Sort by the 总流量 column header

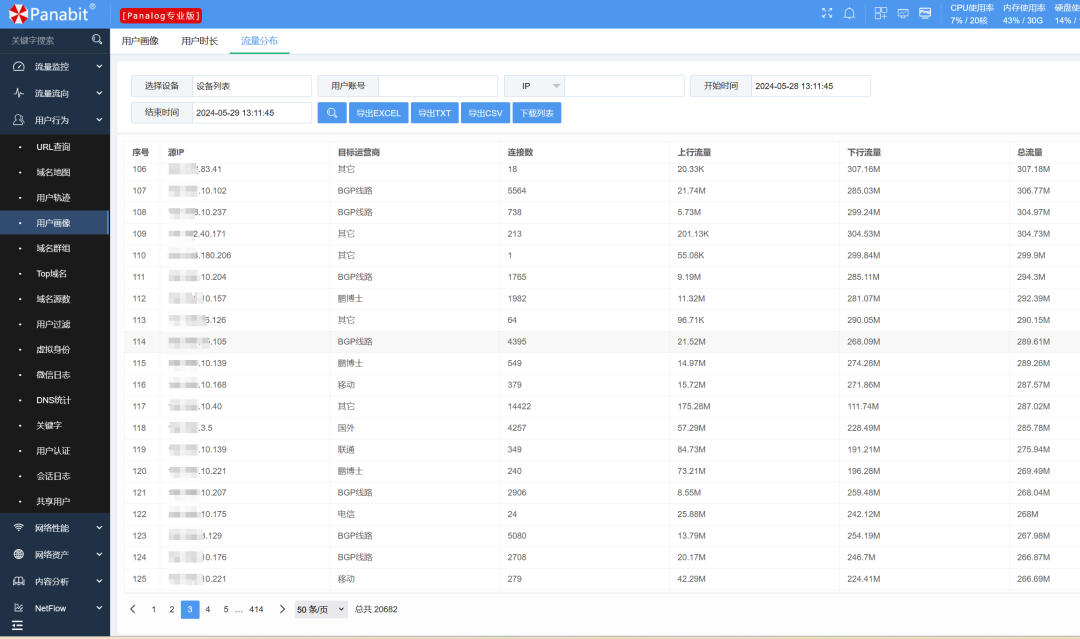click(x=1030, y=152)
